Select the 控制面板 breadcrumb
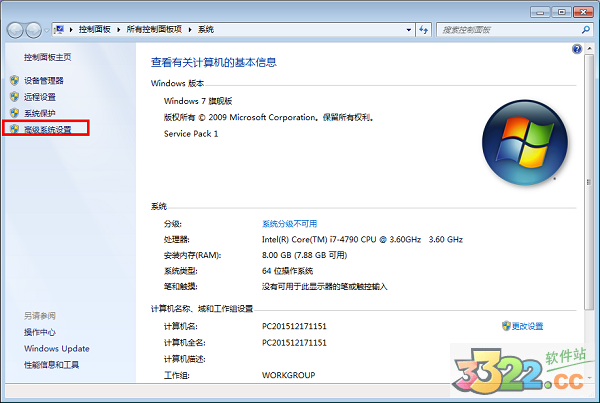The image size is (600, 403). tap(95, 29)
